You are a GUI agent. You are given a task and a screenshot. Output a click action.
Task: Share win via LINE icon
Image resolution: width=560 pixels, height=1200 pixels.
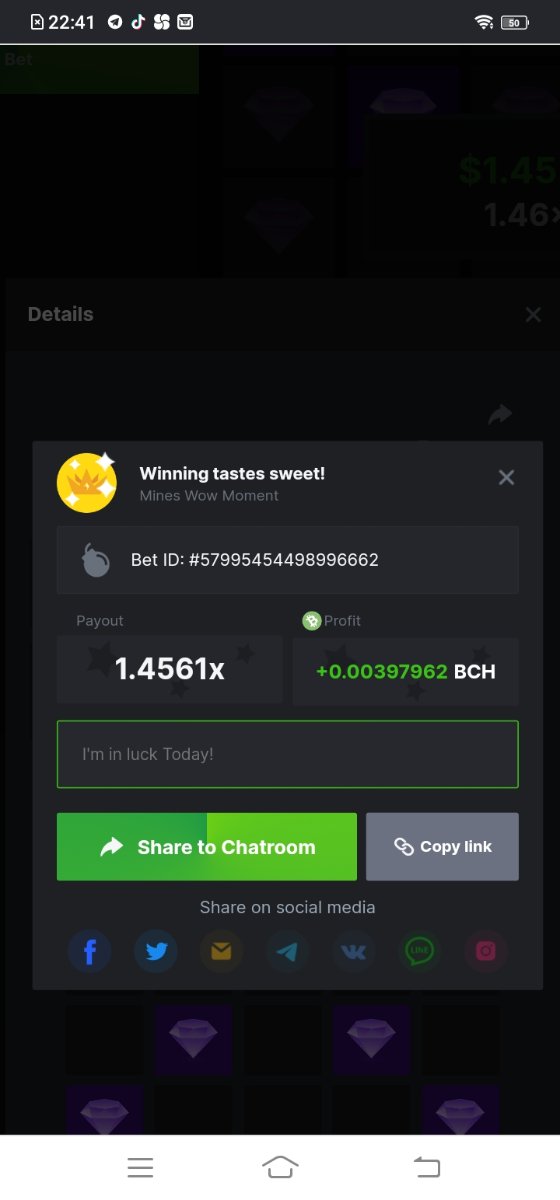[x=420, y=951]
